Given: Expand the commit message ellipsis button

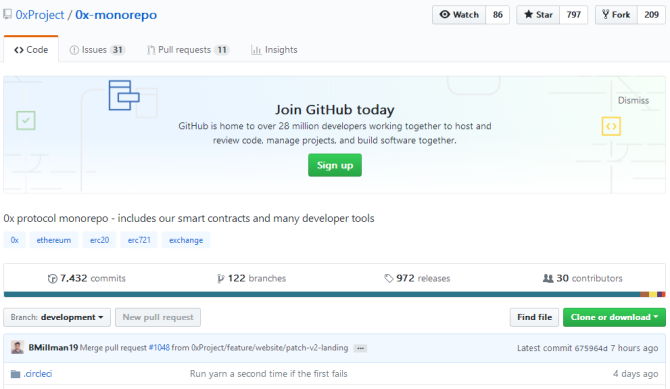Looking at the screenshot, I should [x=360, y=348].
